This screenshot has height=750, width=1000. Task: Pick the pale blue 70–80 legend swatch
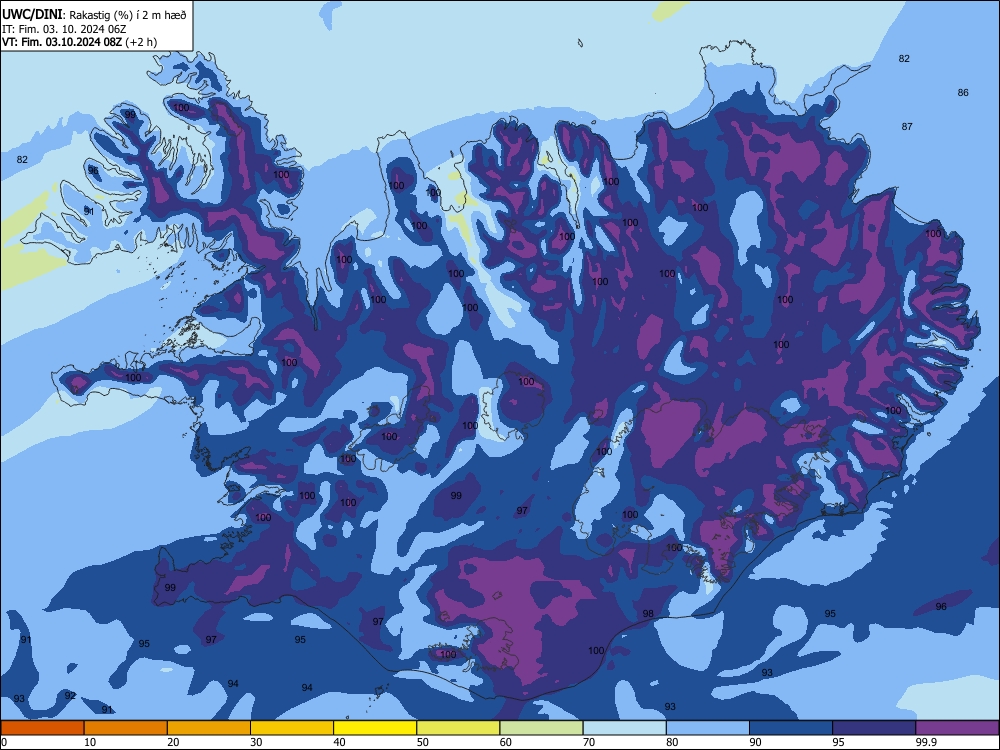point(624,728)
